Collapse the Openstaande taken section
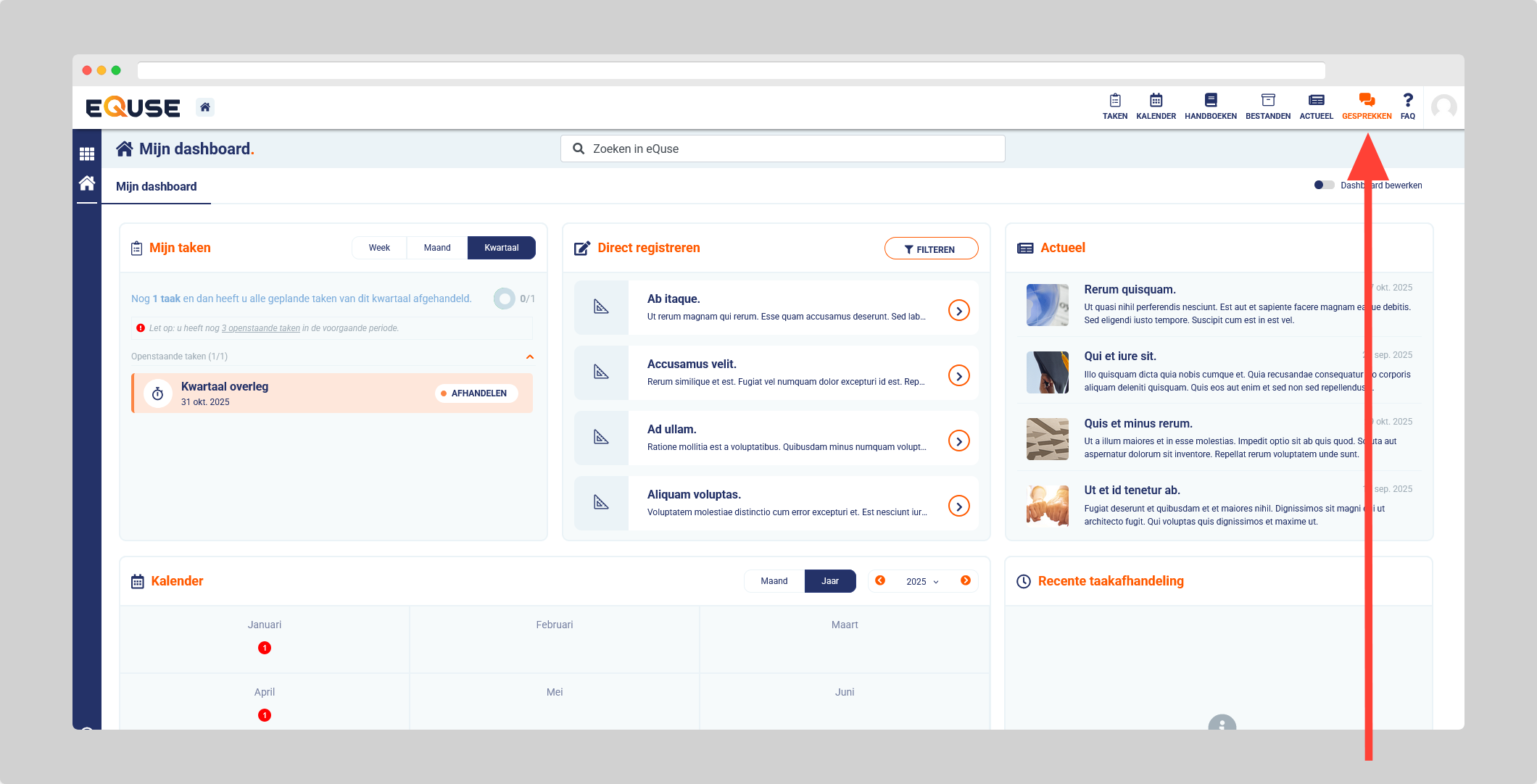The image size is (1537, 784). coord(530,356)
